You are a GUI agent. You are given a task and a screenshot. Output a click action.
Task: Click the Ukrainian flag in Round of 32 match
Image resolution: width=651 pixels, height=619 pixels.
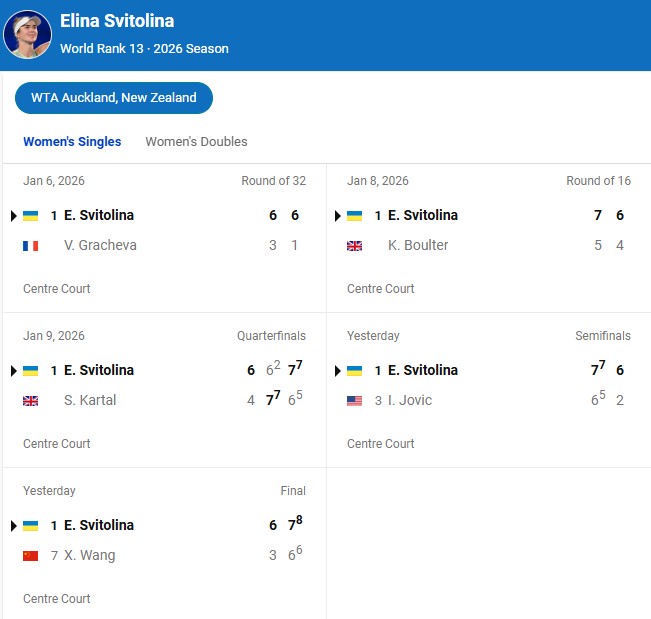(x=30, y=216)
